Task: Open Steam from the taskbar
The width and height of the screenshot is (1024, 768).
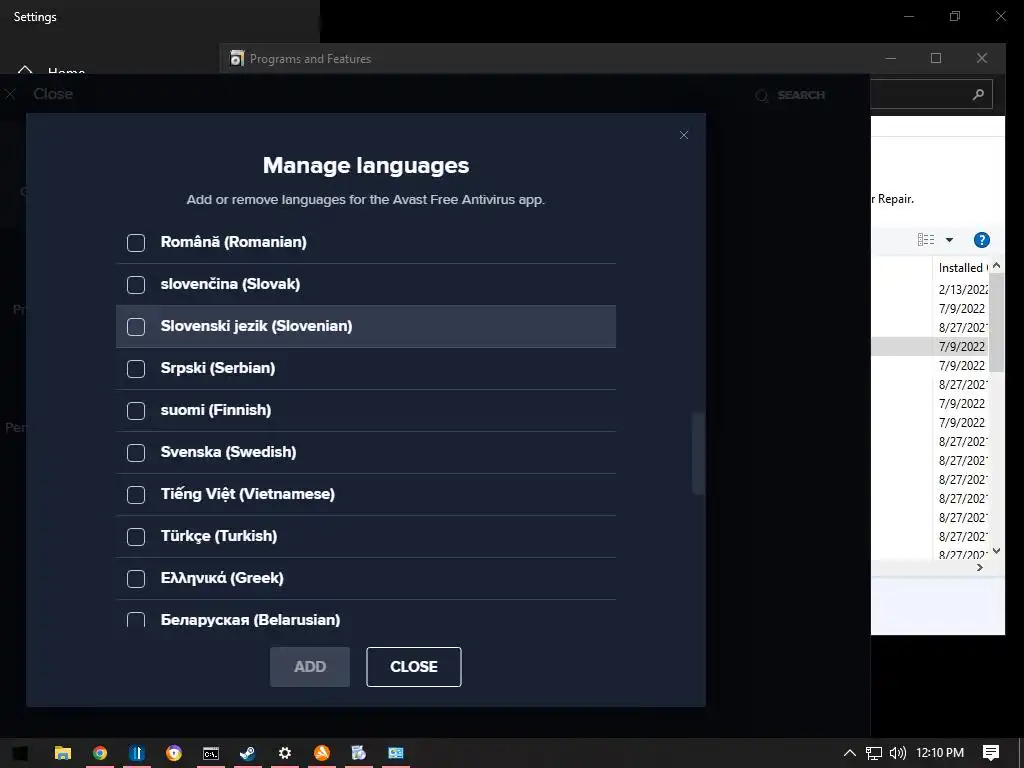Action: (248, 753)
